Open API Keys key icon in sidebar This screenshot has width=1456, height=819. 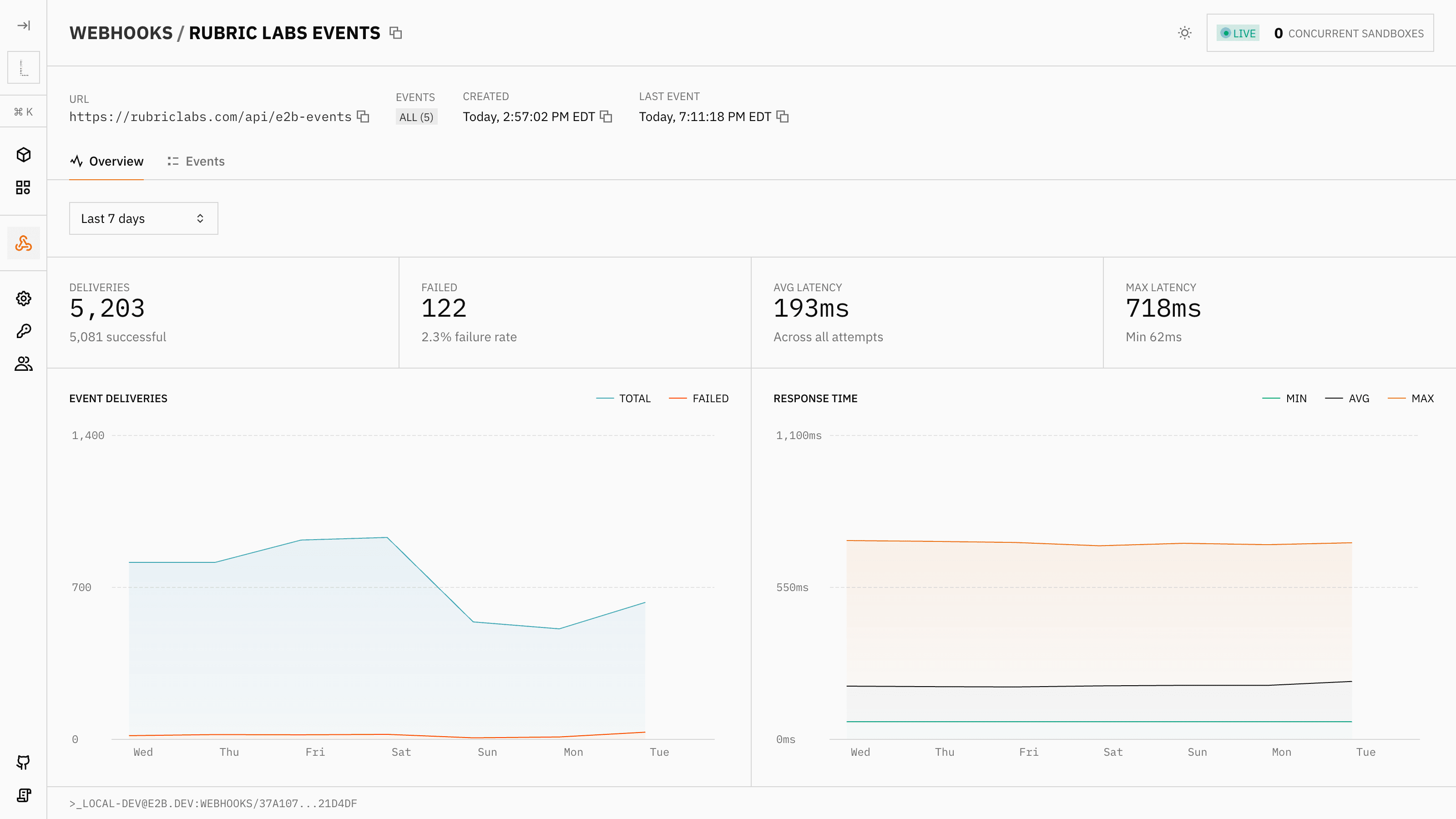point(23,331)
